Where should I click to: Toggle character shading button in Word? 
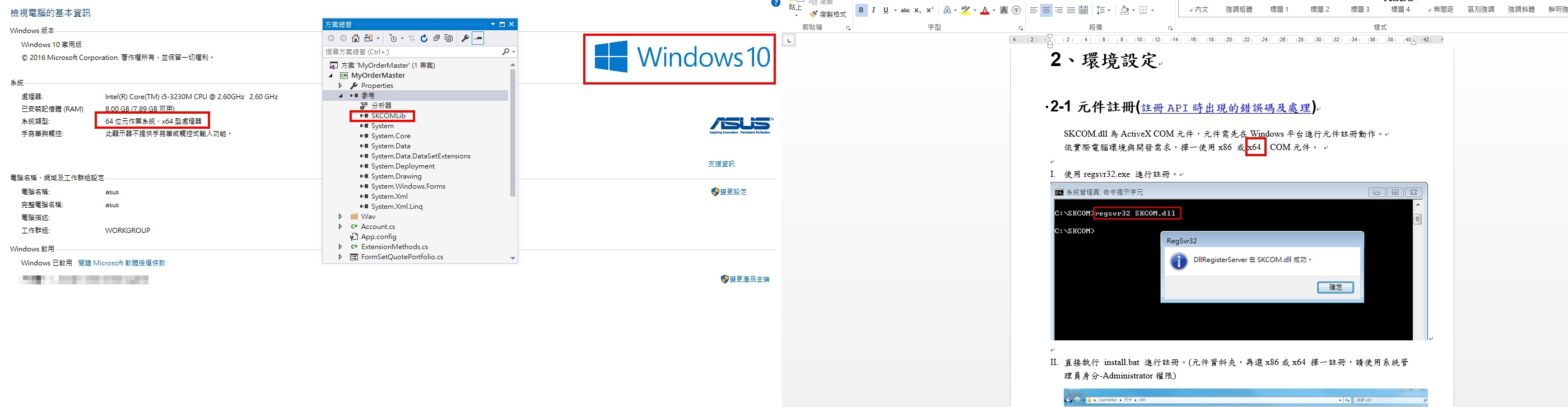tap(1004, 10)
